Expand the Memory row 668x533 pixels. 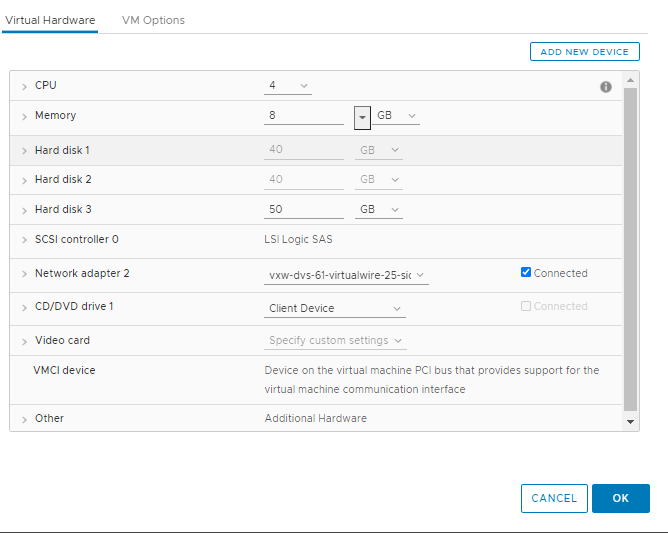click(x=24, y=116)
